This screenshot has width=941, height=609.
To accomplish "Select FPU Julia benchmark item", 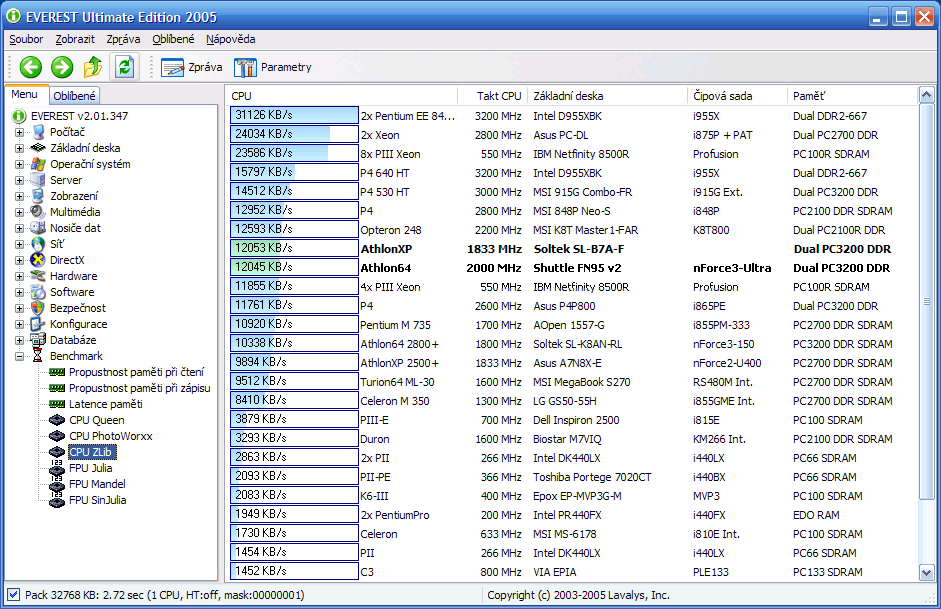I will point(90,468).
